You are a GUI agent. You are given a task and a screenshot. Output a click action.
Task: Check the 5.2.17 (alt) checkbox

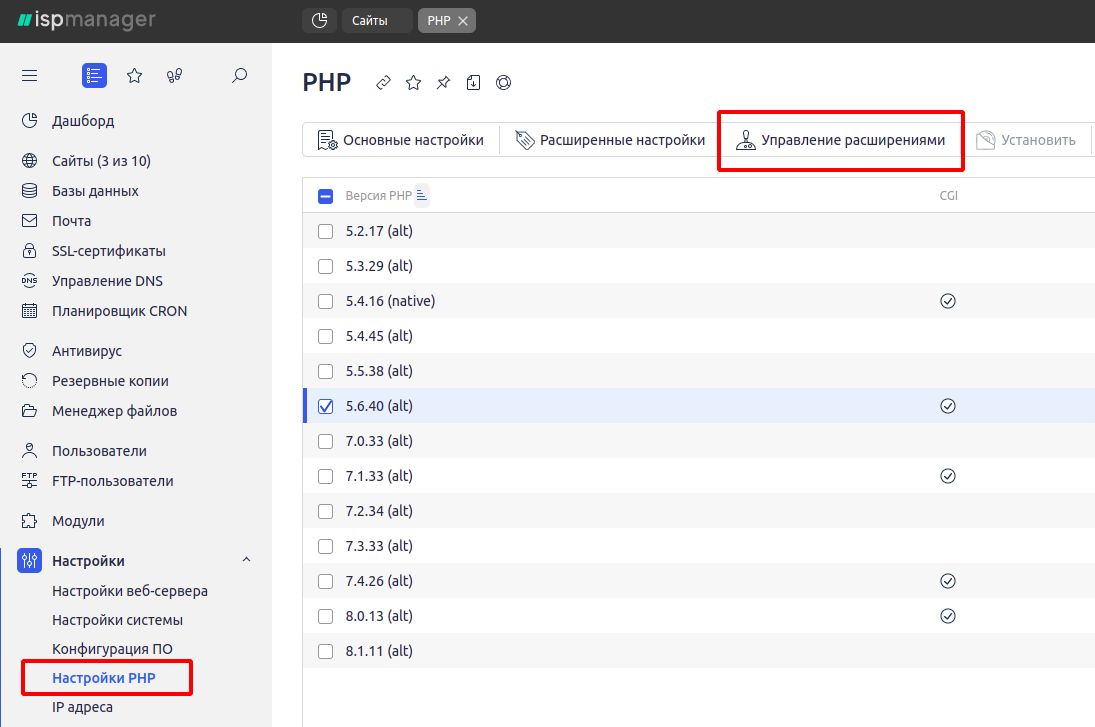(x=325, y=231)
